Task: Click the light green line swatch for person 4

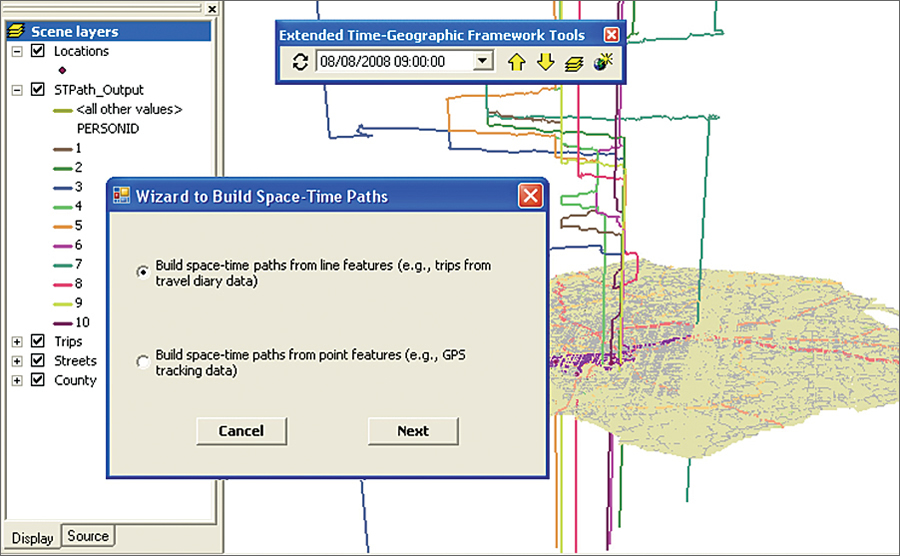Action: tap(63, 207)
